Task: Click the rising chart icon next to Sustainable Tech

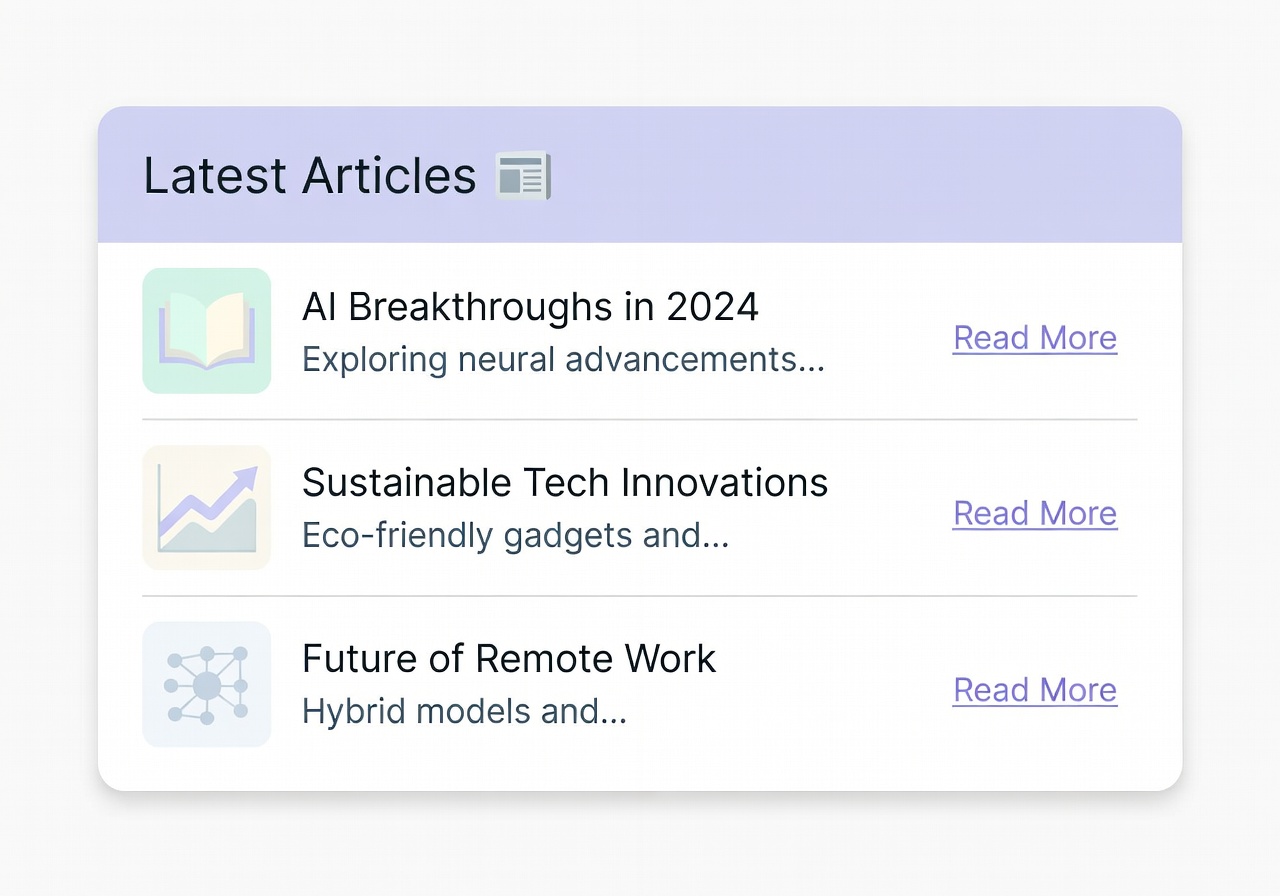Action: coord(206,507)
